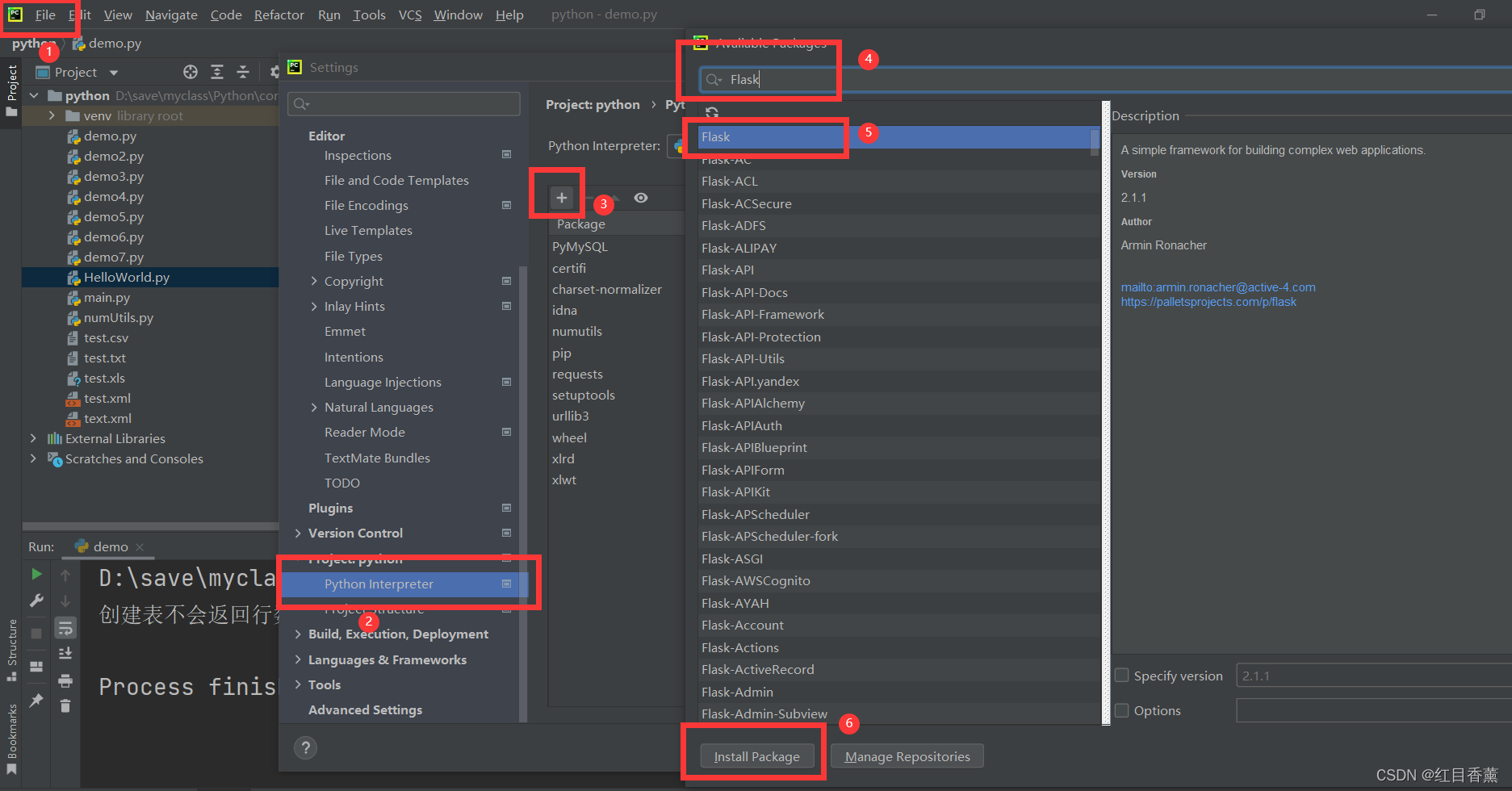Expand the venv library root folder
1512x791 pixels.
point(52,115)
